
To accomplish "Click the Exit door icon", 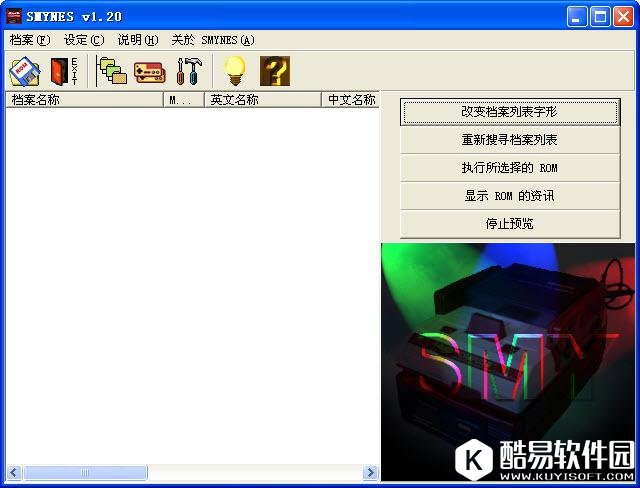I will point(63,71).
